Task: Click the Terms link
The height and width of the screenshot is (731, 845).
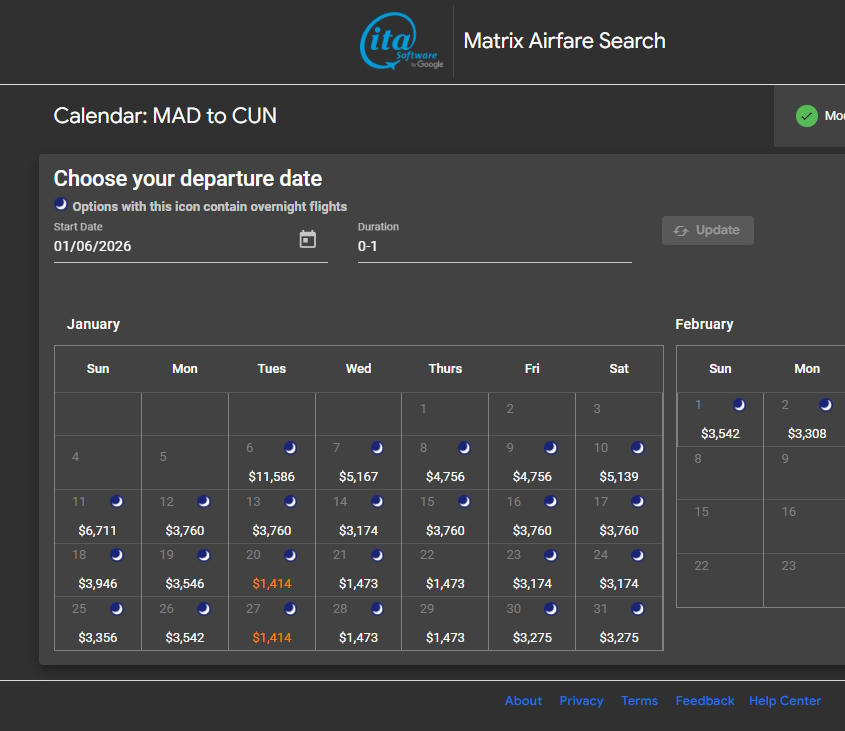Action: (639, 700)
